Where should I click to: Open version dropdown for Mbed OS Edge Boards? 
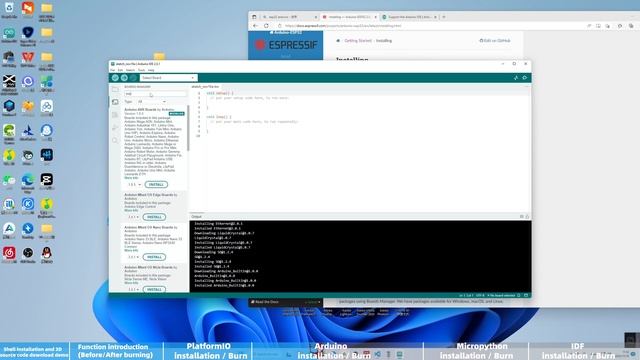pos(133,217)
